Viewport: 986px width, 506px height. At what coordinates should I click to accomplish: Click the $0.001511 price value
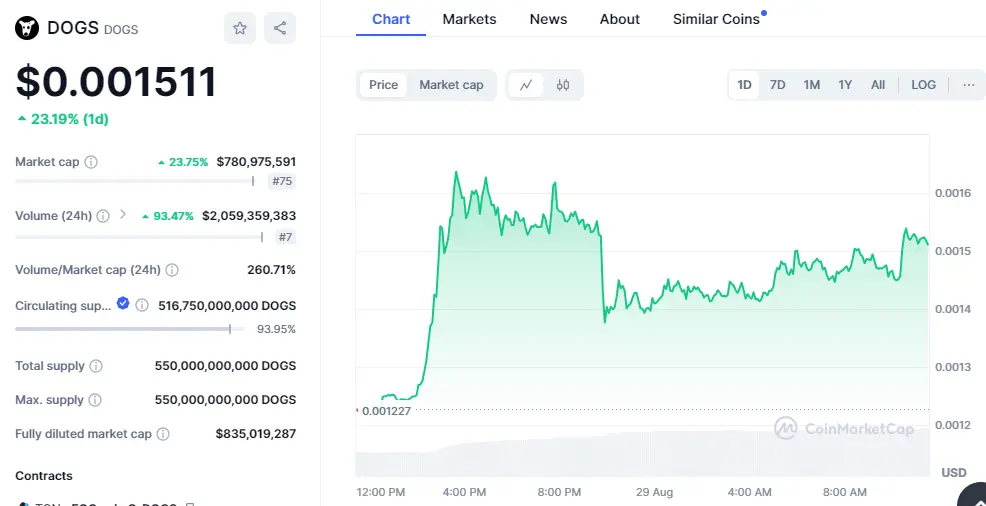point(116,82)
